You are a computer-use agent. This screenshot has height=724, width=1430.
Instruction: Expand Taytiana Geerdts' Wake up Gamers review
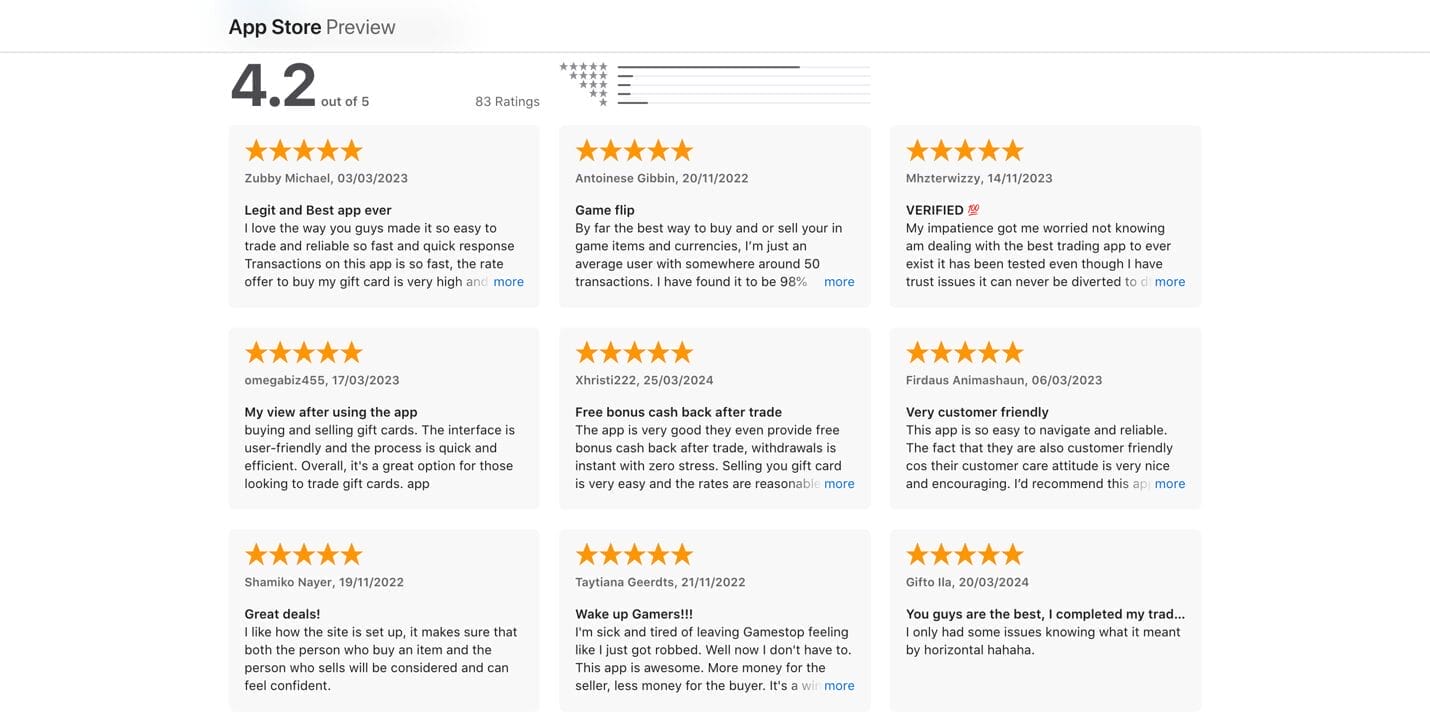(x=839, y=686)
